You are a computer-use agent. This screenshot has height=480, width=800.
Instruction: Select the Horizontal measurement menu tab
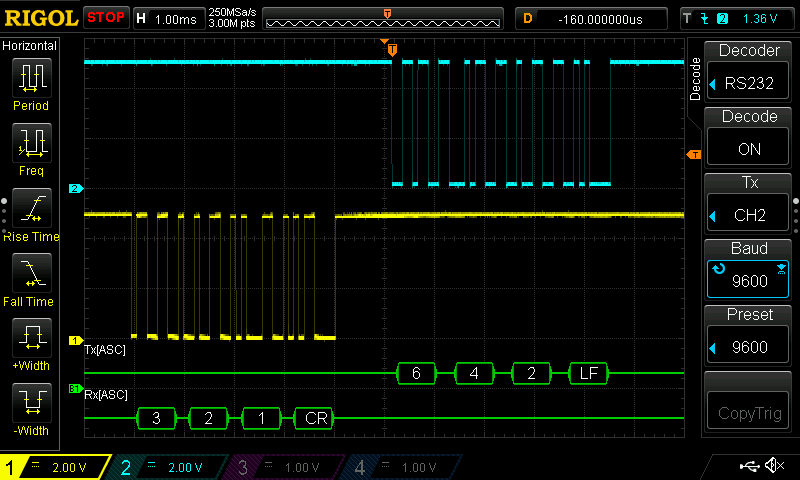click(x=30, y=45)
